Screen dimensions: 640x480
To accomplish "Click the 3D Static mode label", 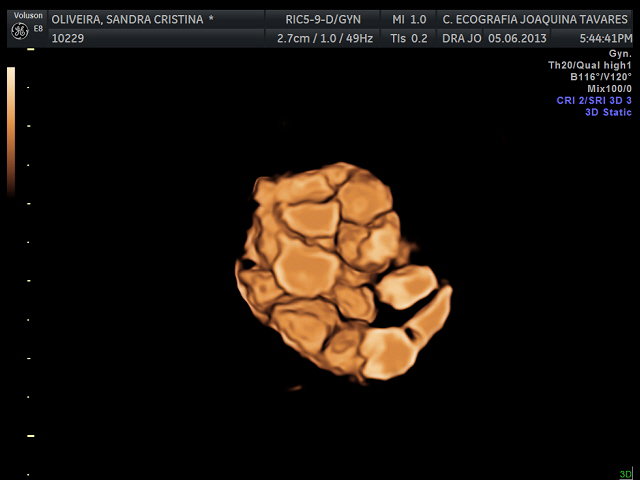I will (x=608, y=113).
